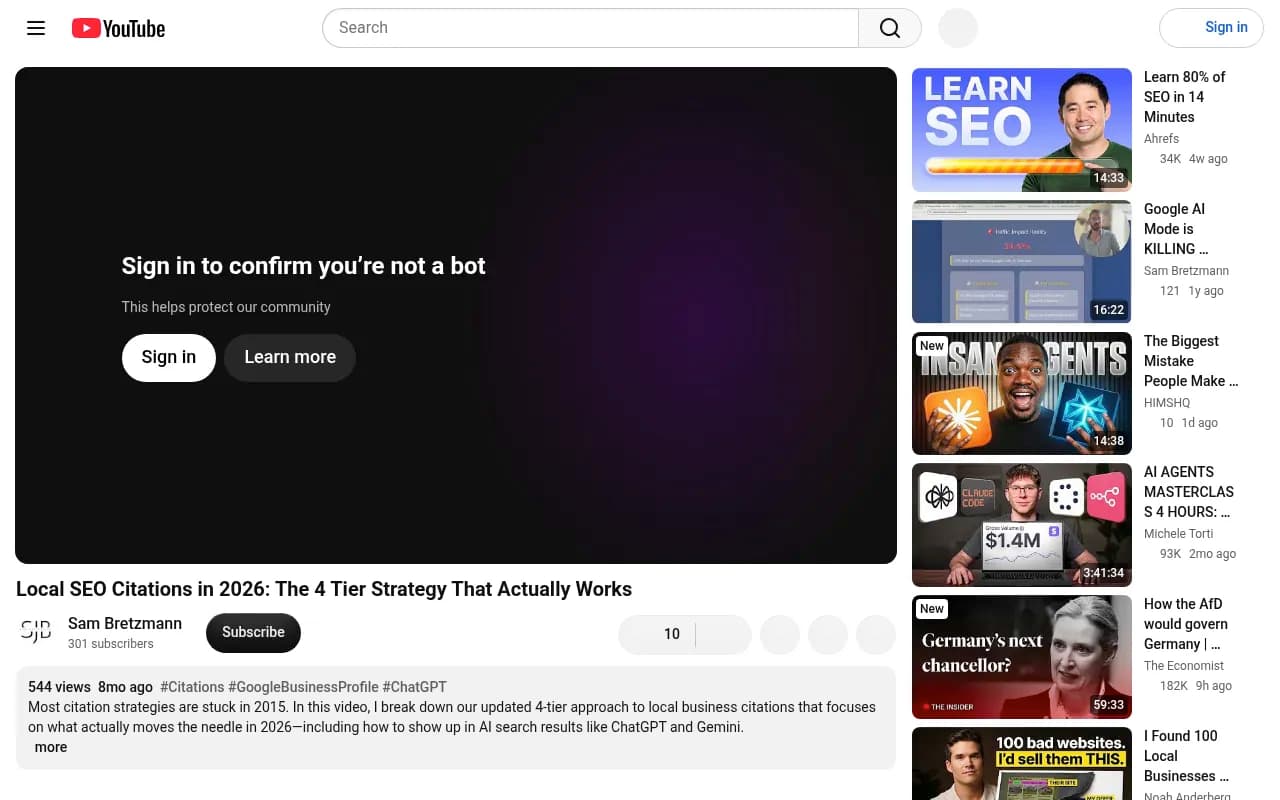Image resolution: width=1280 pixels, height=800 pixels.
Task: Open "Learn 80% of SEO in 14 Minutes" title
Action: coord(1185,97)
